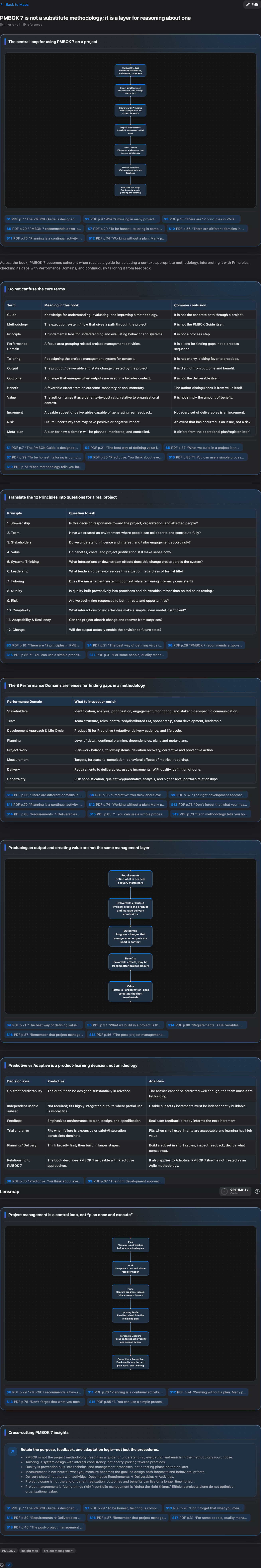The height and width of the screenshot is (1568, 261).
Task: Click the Question to ask column header
Action: click(x=82, y=513)
